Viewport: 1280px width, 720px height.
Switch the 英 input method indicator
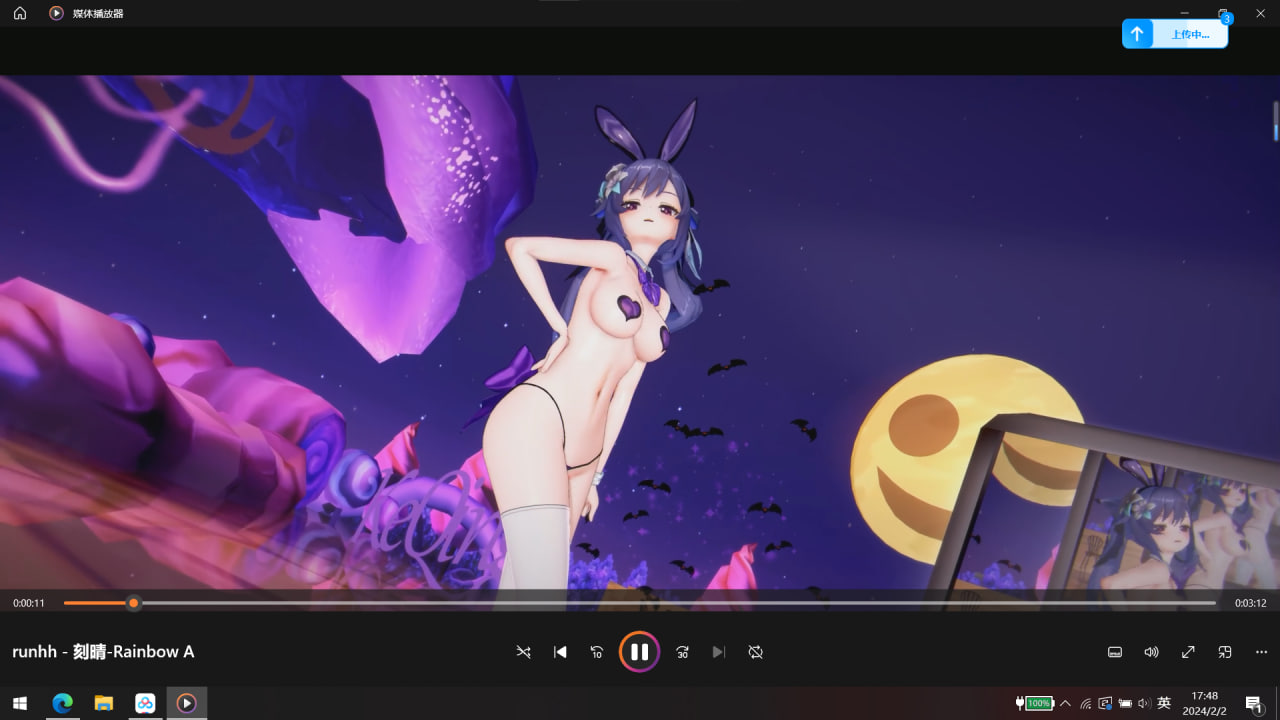(x=1164, y=703)
